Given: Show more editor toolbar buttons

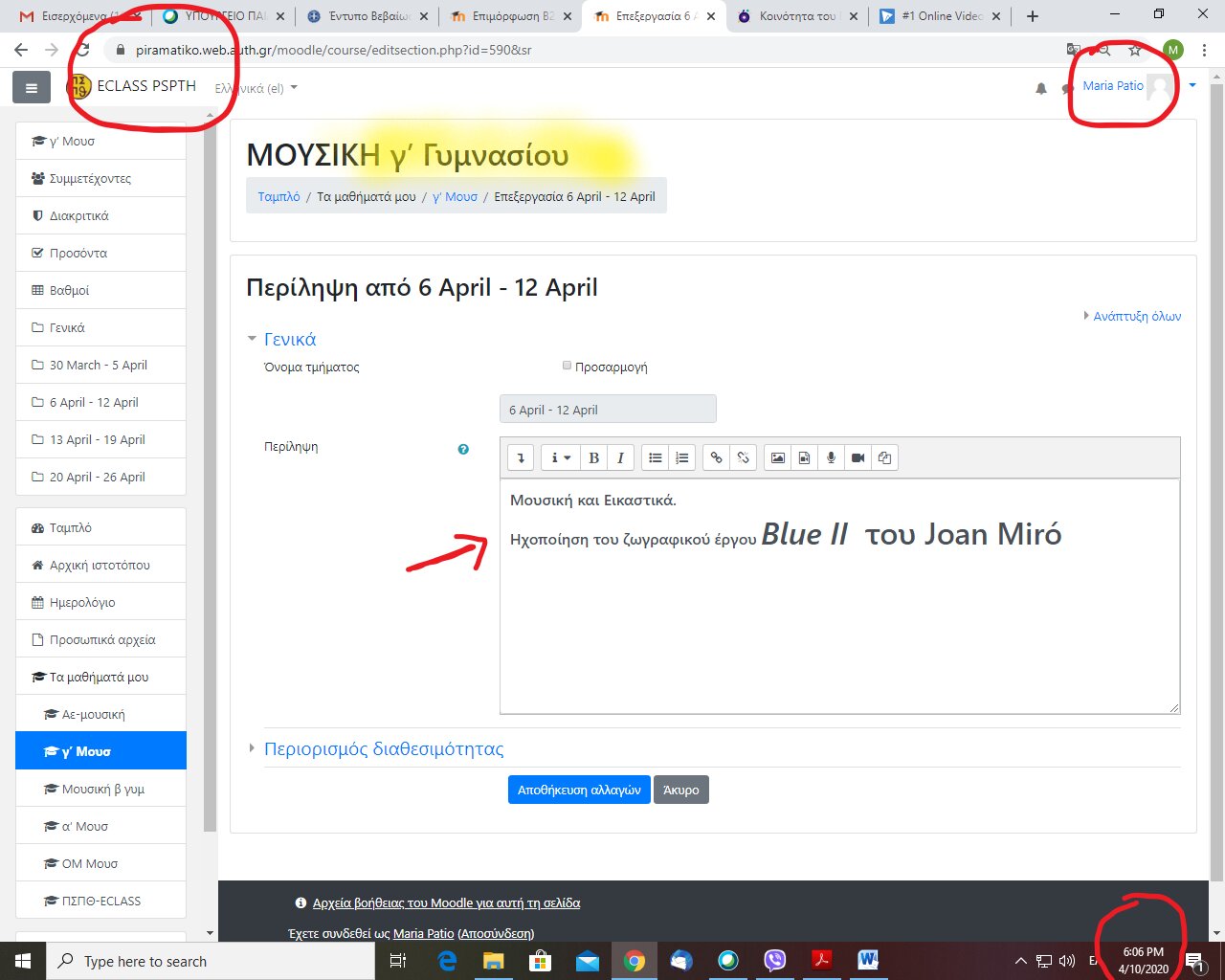Looking at the screenshot, I should click(521, 457).
